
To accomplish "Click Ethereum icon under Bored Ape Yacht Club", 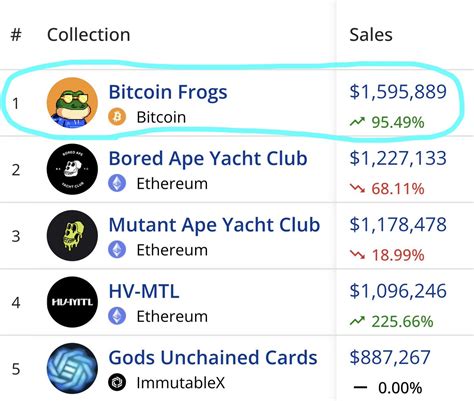I will click(x=117, y=183).
